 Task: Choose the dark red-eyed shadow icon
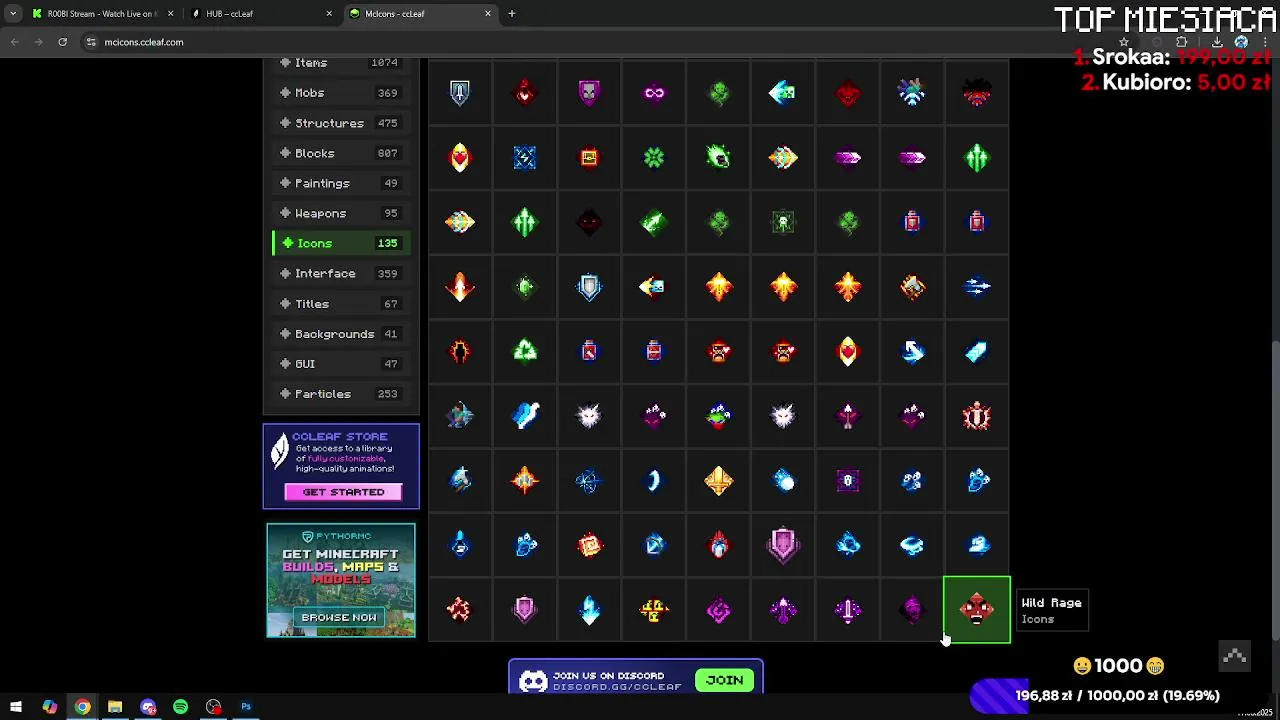(x=589, y=222)
